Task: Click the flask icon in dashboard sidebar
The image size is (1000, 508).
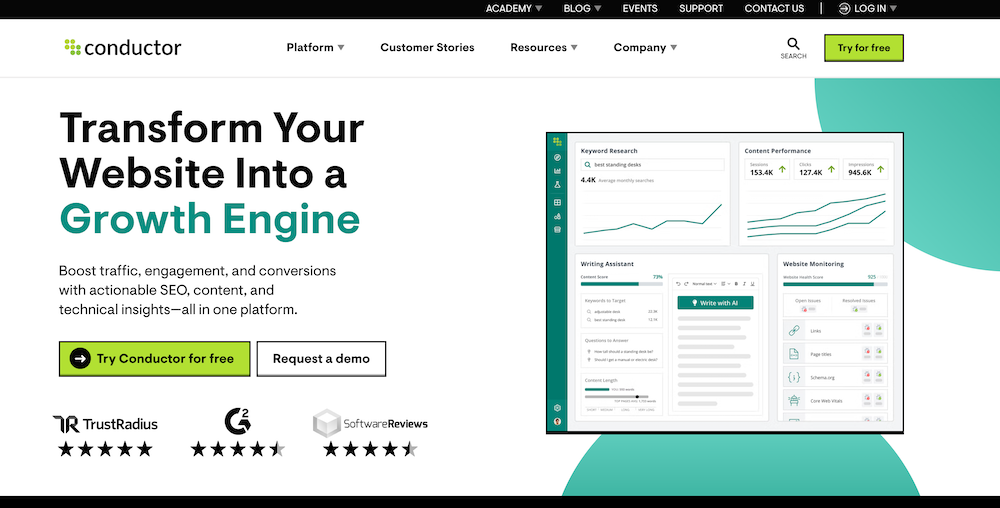Action: coord(557,185)
